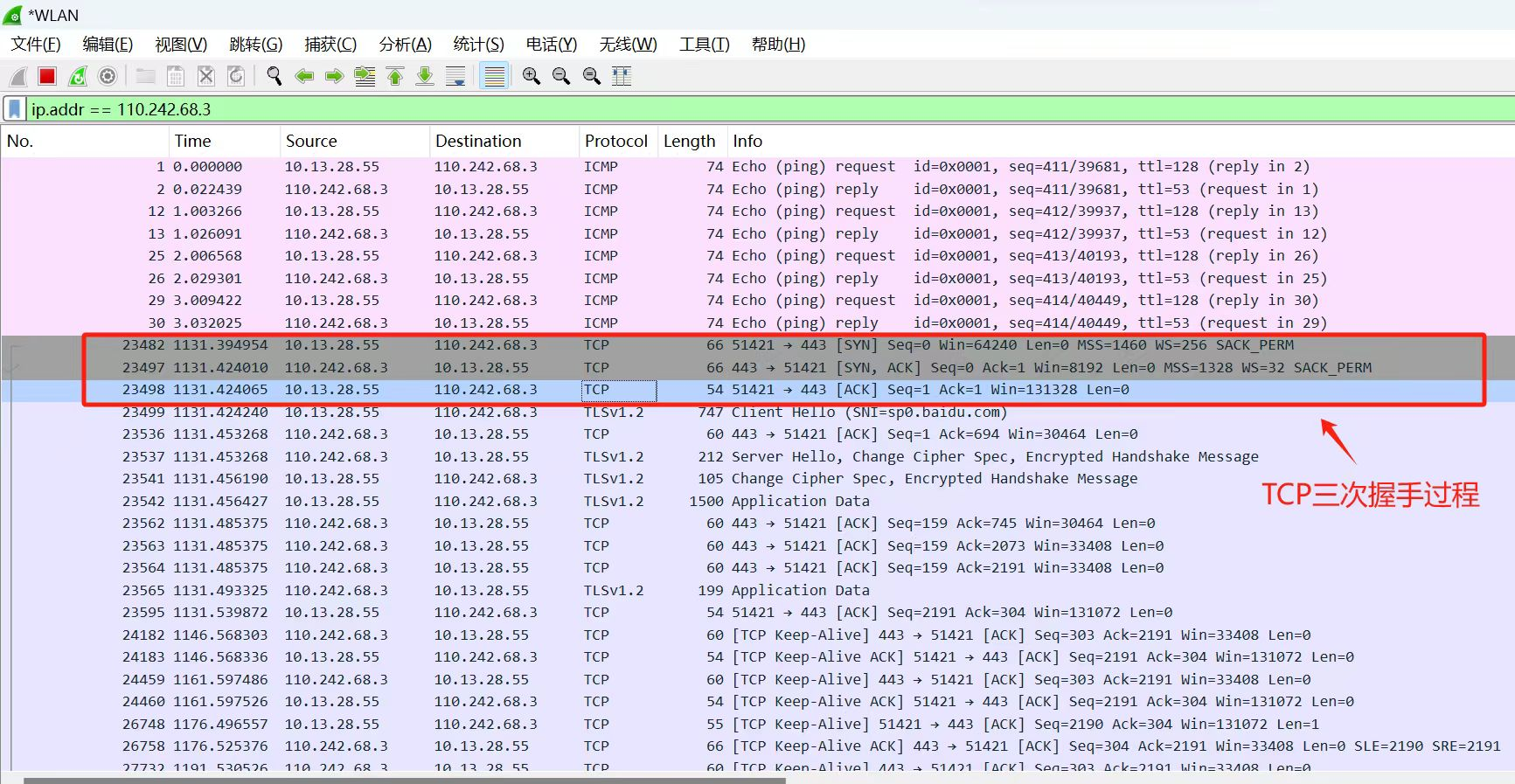Select packet 23595 ACK Seq=2191 row
This screenshot has height=784, width=1515.
click(x=757, y=613)
